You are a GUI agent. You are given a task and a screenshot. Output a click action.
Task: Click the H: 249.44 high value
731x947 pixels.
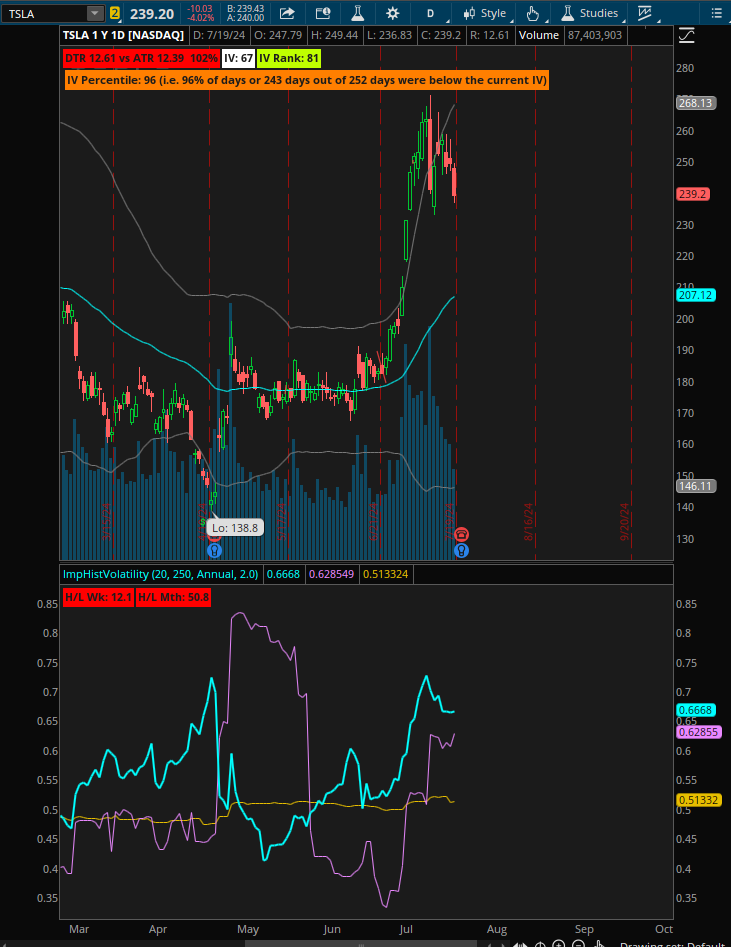point(333,35)
